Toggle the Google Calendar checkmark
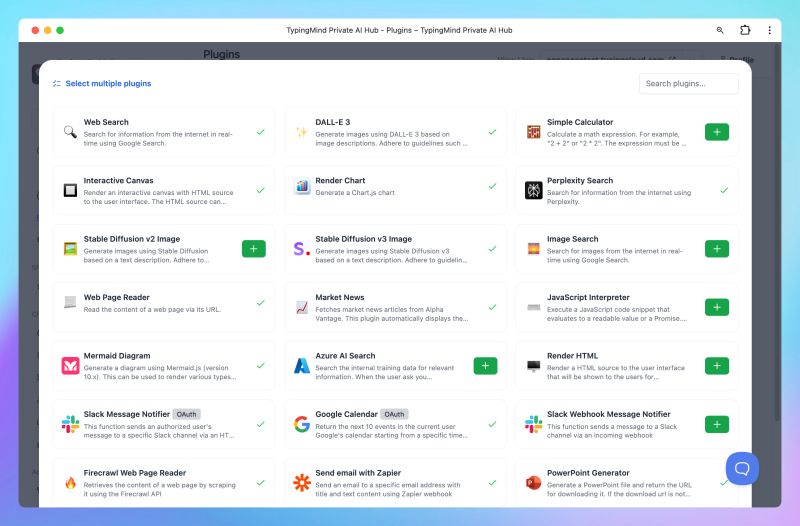The image size is (800, 526). 492,424
